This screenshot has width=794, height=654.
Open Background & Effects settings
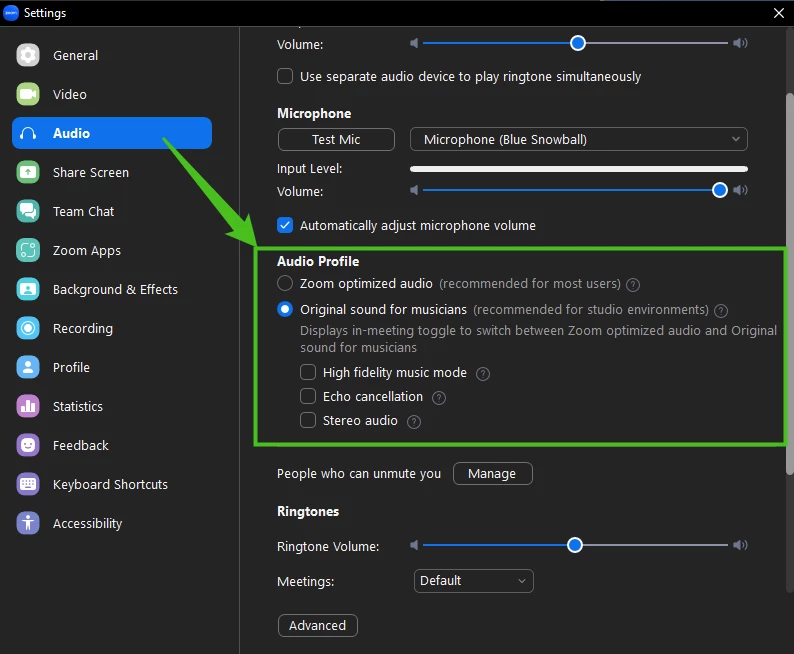point(112,289)
